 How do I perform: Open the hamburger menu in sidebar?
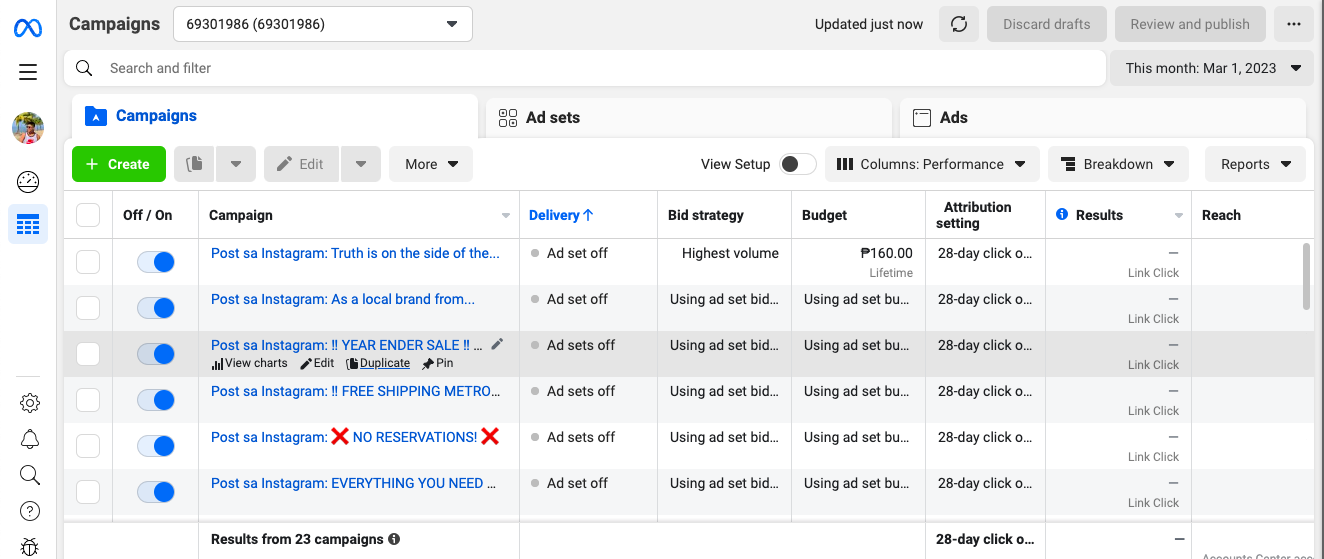(x=28, y=72)
